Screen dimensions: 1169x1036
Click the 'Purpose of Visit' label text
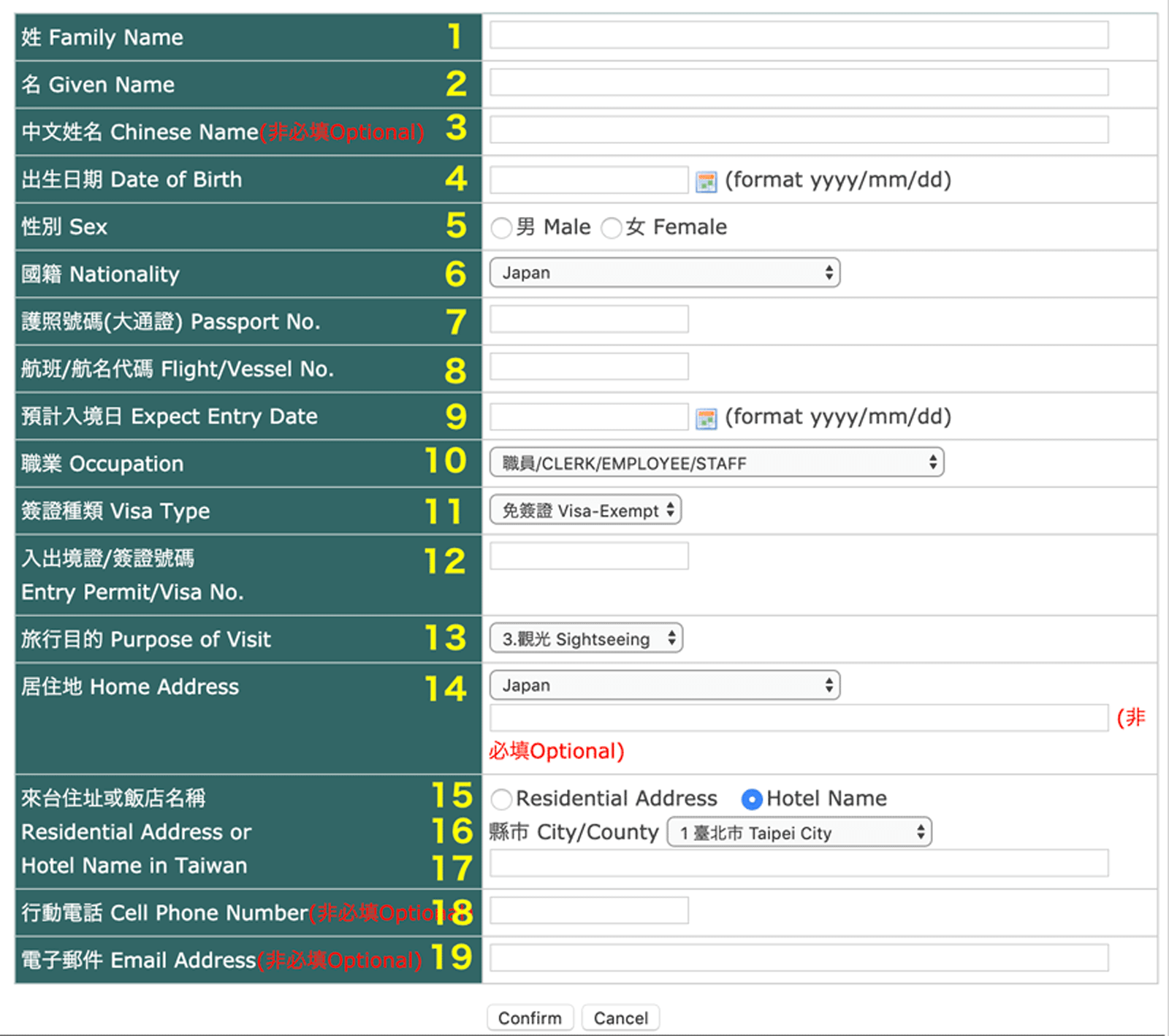pyautogui.click(x=191, y=640)
